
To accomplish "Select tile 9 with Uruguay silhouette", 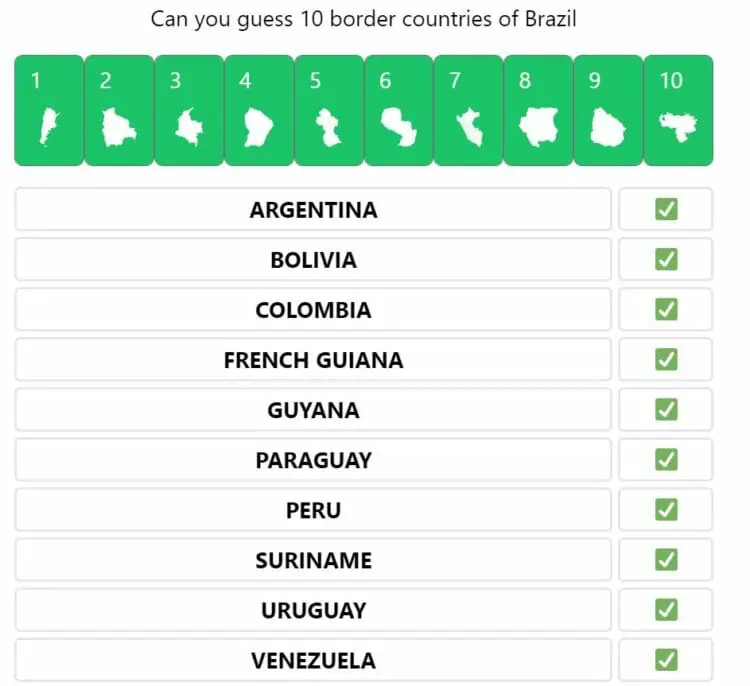I will click(608, 110).
